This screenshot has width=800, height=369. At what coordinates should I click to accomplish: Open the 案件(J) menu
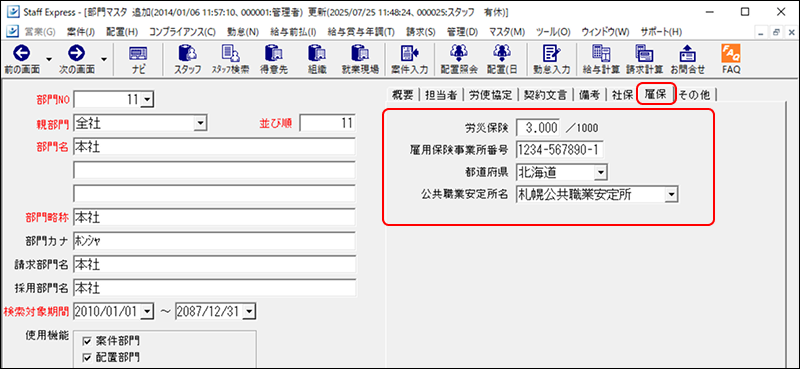(x=81, y=32)
